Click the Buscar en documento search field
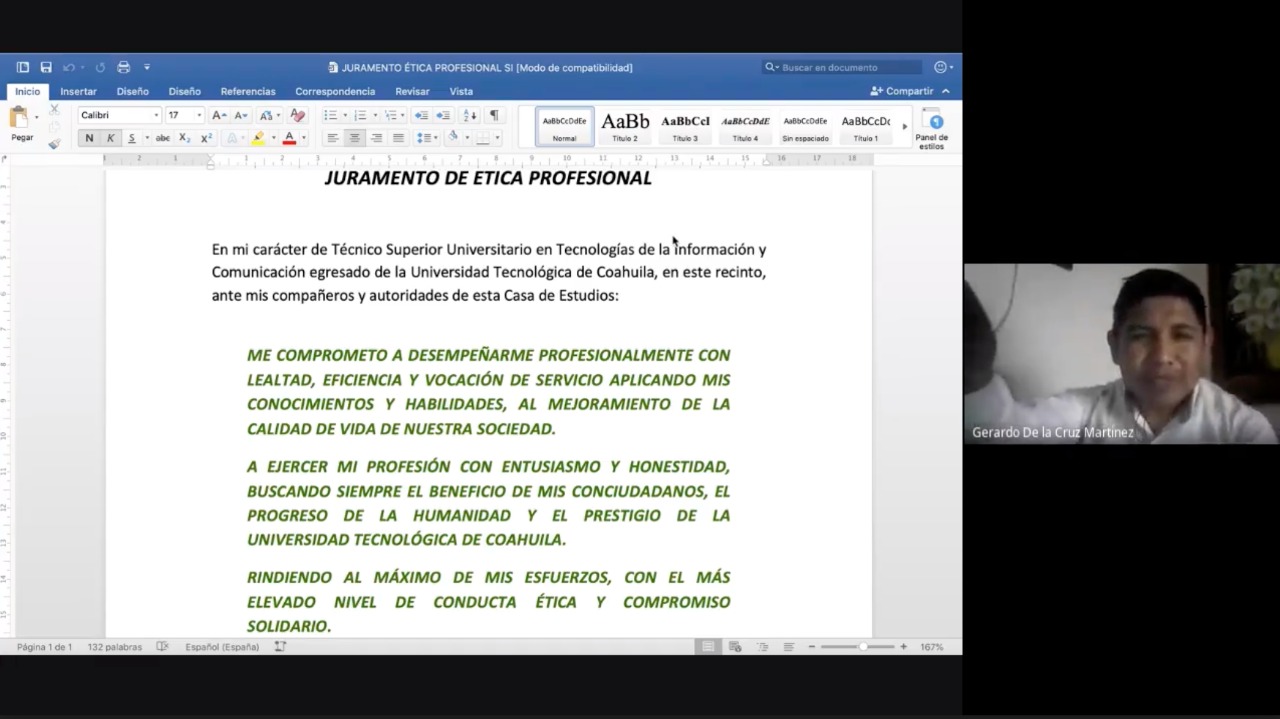This screenshot has height=719, width=1280. click(x=848, y=67)
